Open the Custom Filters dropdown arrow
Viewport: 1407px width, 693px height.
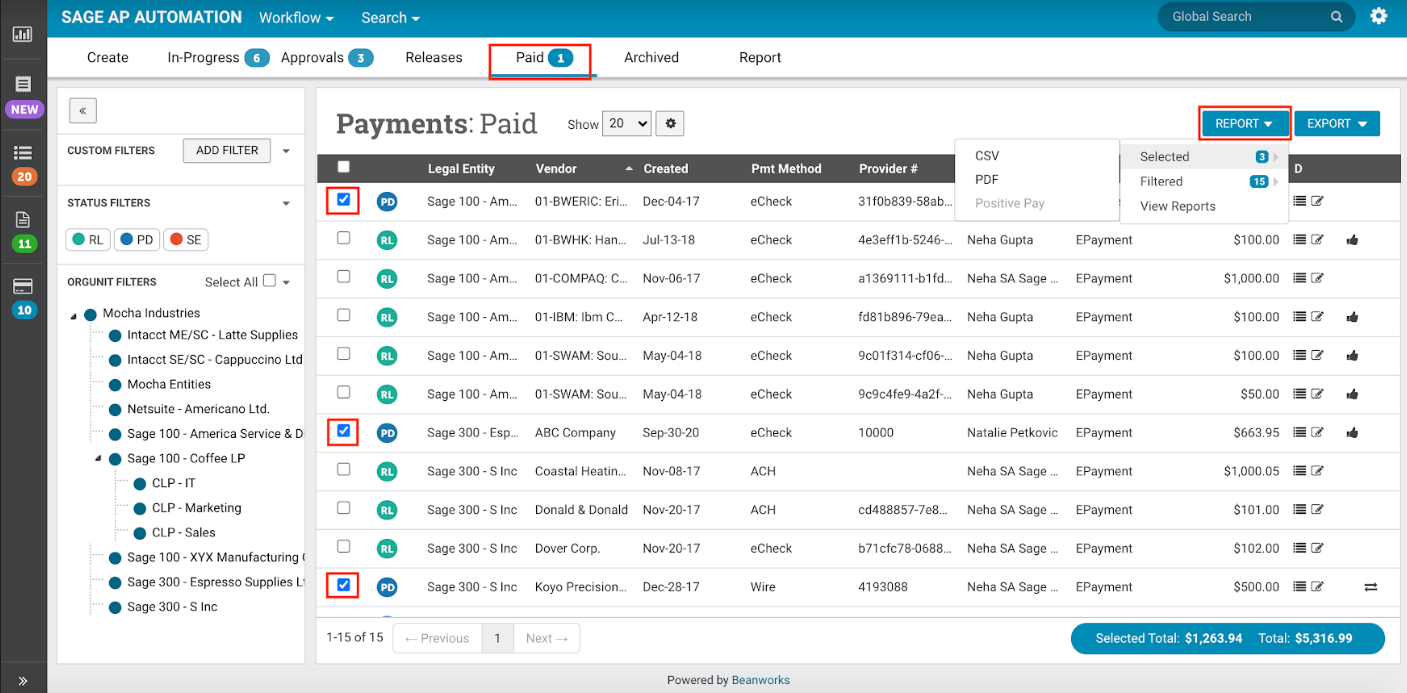(x=286, y=151)
